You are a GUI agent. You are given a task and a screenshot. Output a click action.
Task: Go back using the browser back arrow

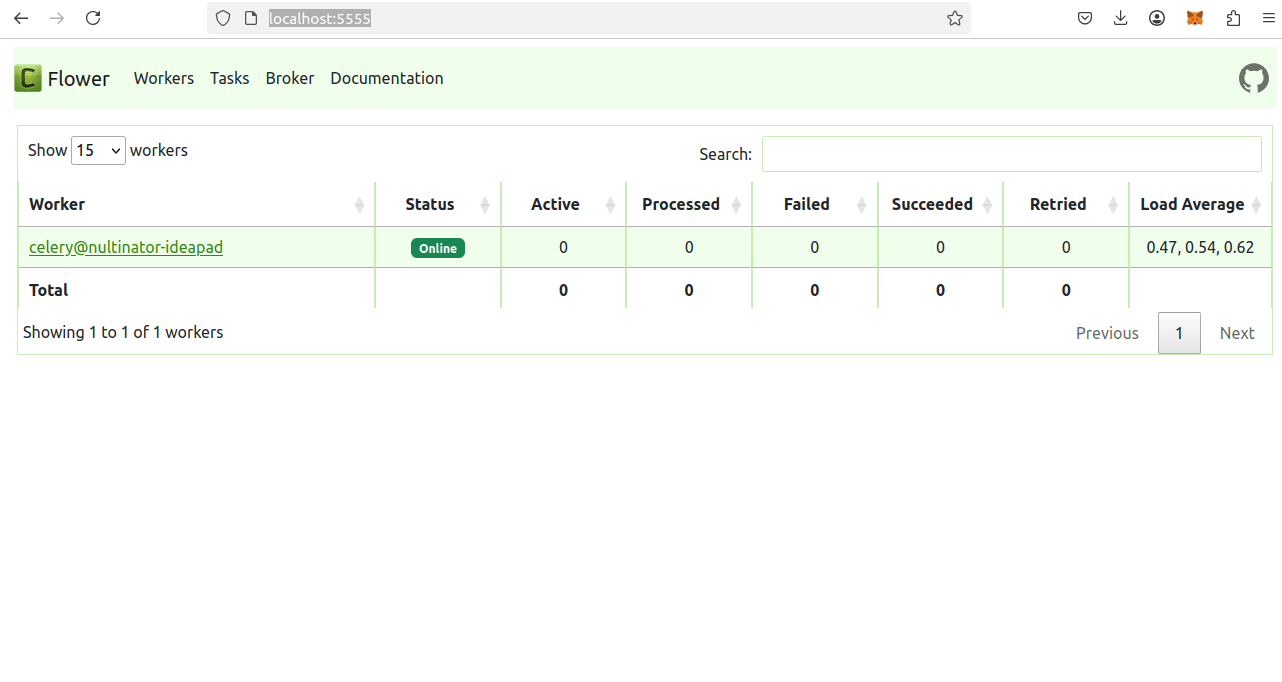pos(21,18)
